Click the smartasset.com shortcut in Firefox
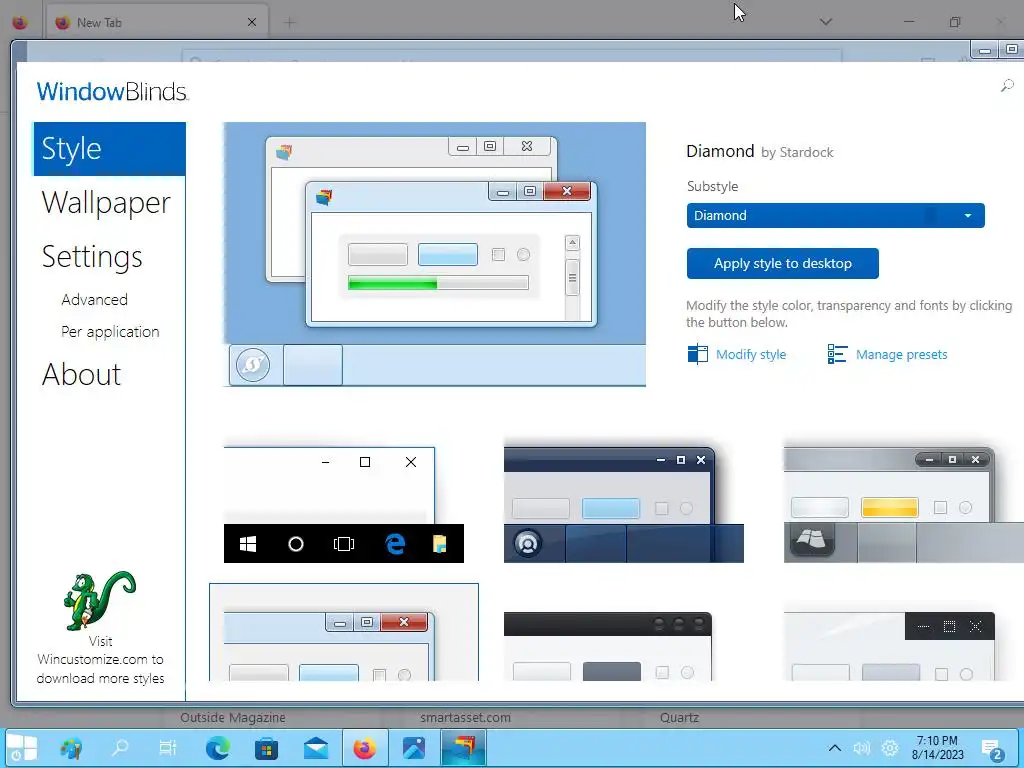Viewport: 1024px width, 768px height. 465,718
